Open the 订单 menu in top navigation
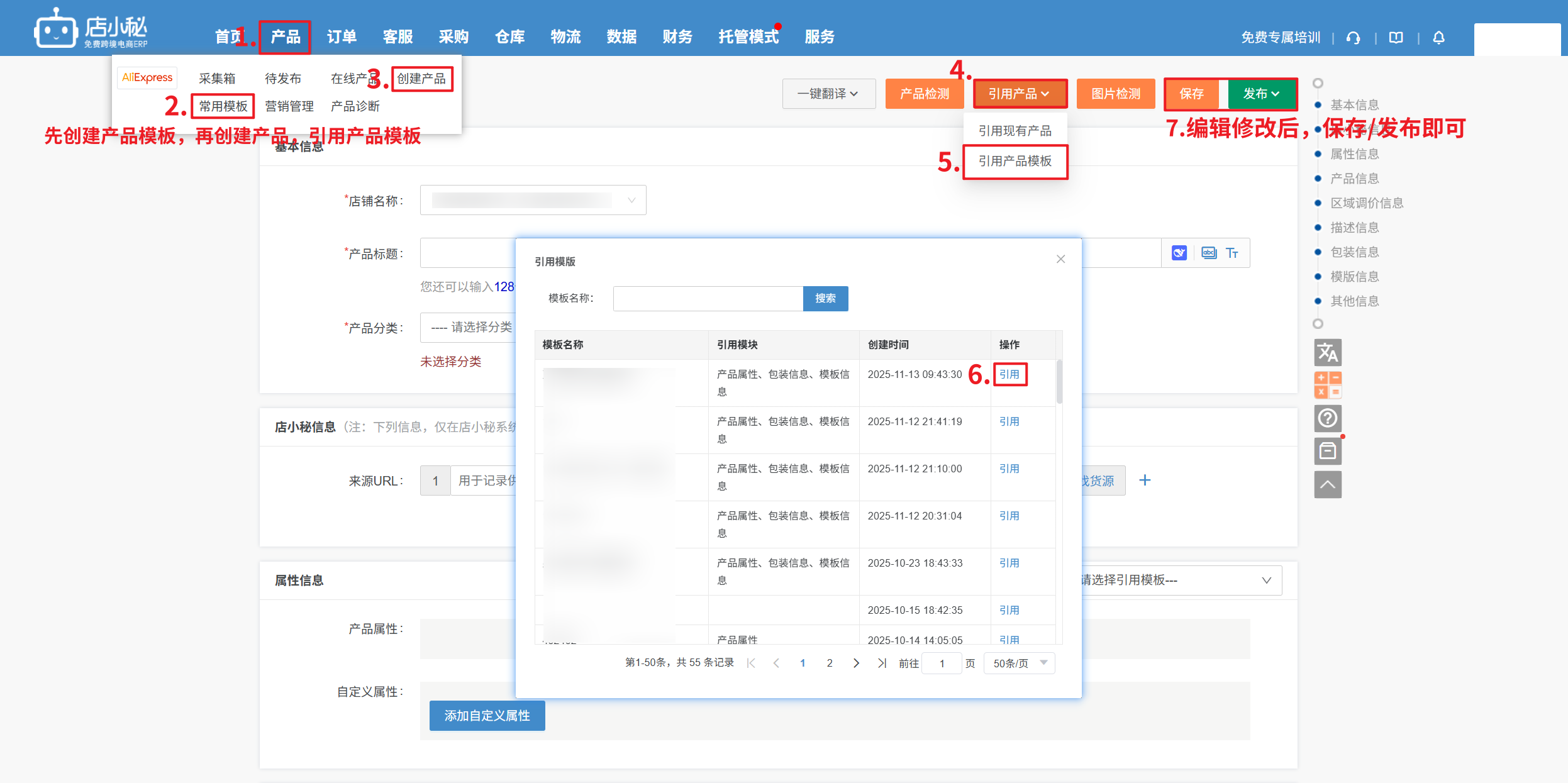Viewport: 1568px width, 783px height. pyautogui.click(x=342, y=37)
